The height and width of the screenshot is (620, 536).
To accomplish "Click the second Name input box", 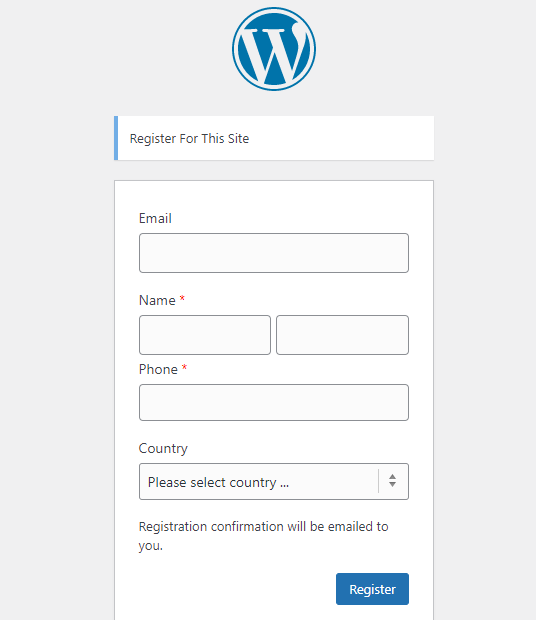I will pyautogui.click(x=342, y=335).
